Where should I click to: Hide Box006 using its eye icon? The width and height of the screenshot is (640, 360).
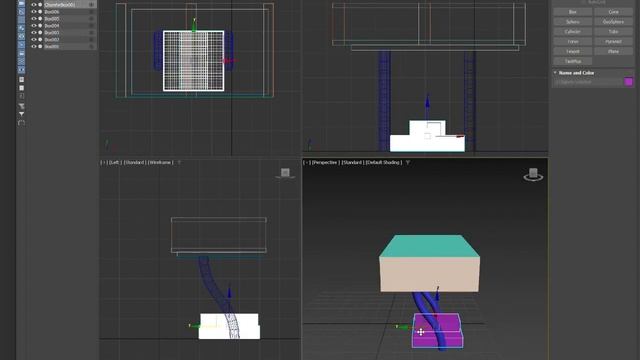point(34,12)
